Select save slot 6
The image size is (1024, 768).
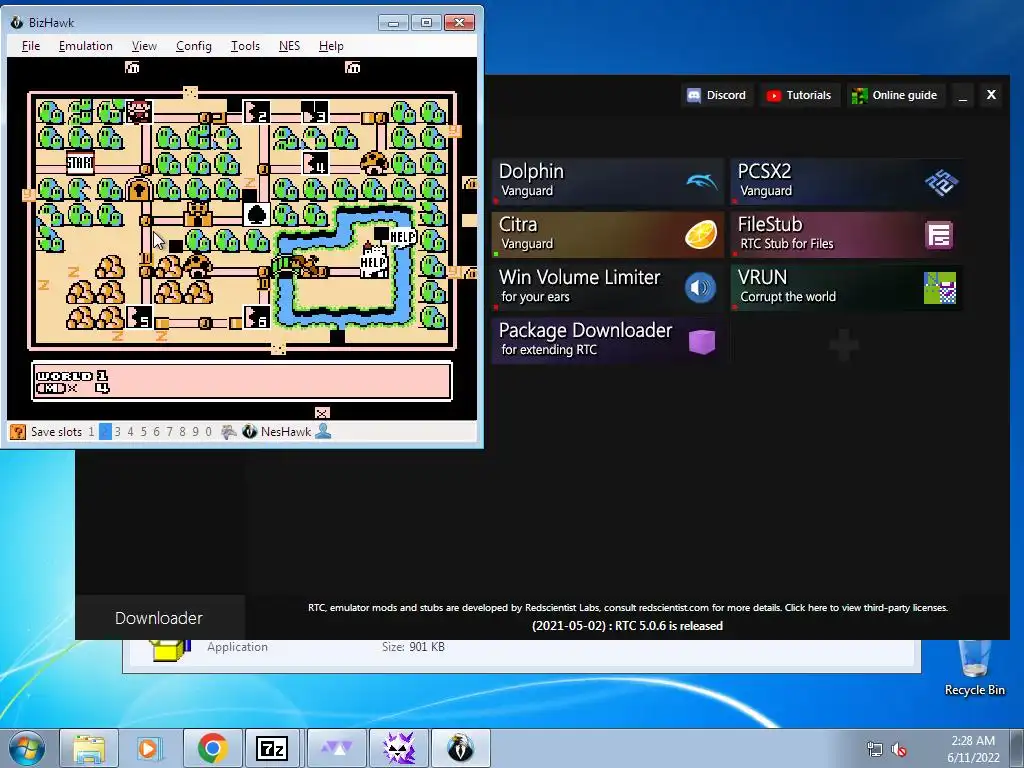click(156, 432)
